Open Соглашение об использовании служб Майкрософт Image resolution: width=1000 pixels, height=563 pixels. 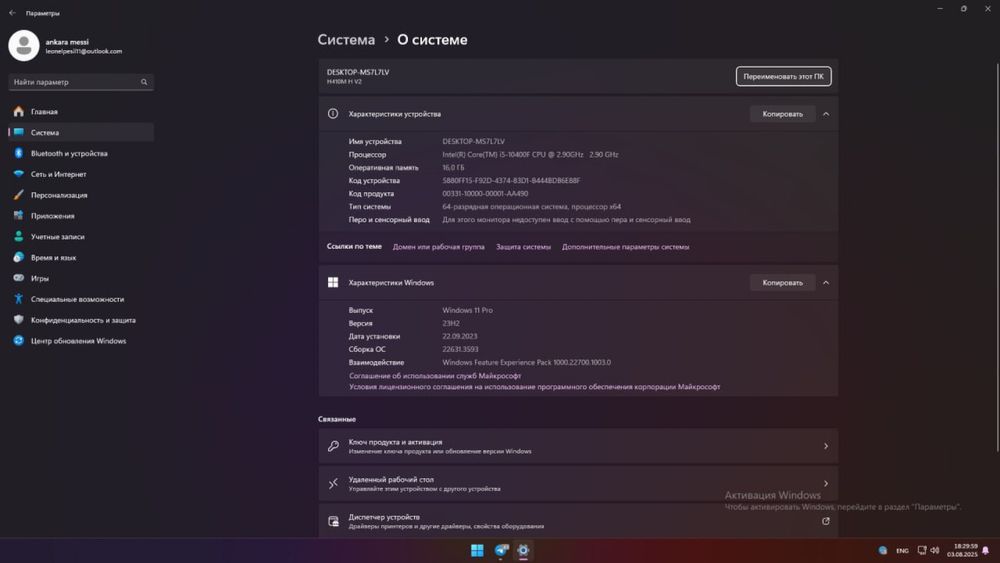(x=435, y=376)
